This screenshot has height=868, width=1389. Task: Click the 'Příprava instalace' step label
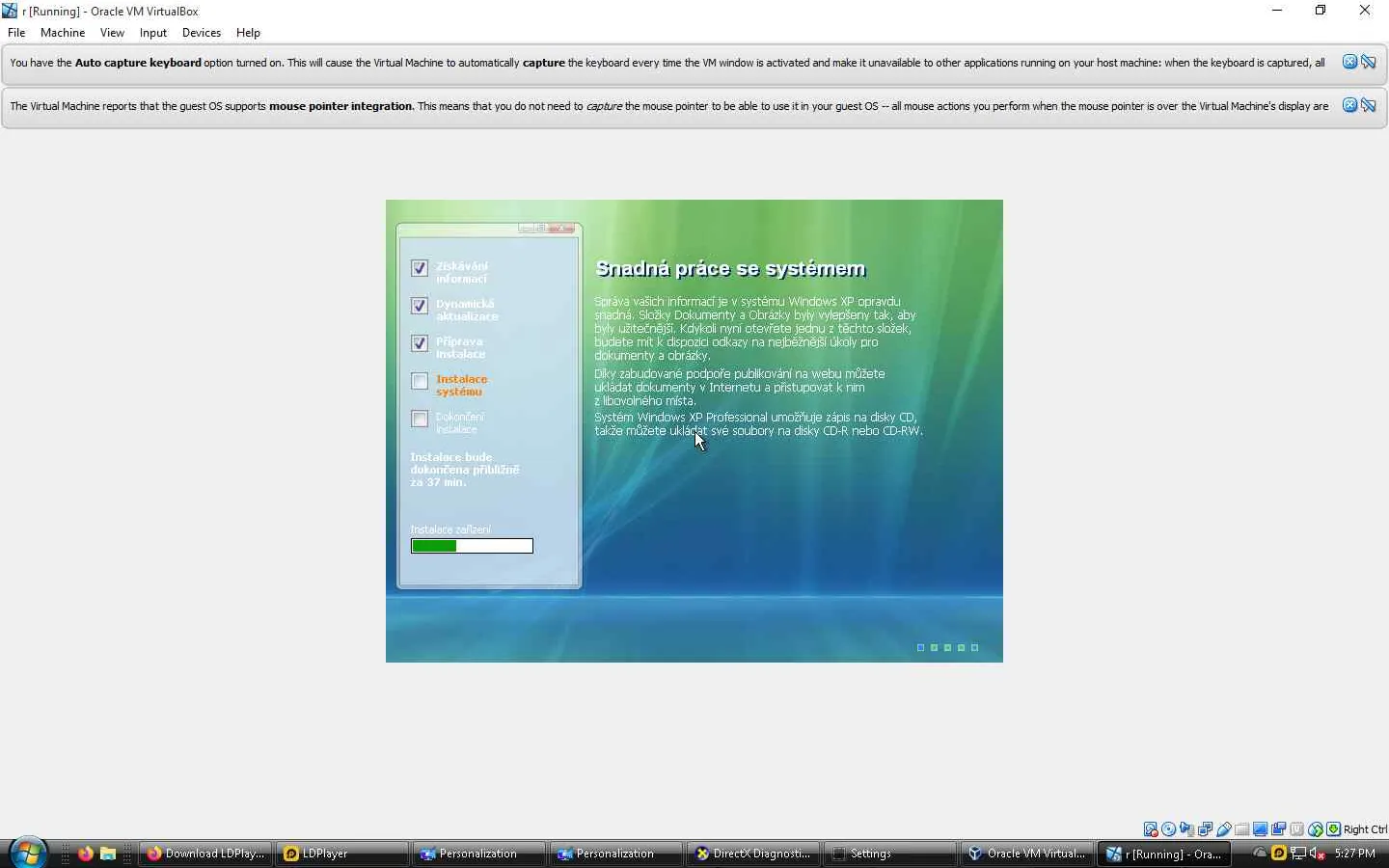460,348
